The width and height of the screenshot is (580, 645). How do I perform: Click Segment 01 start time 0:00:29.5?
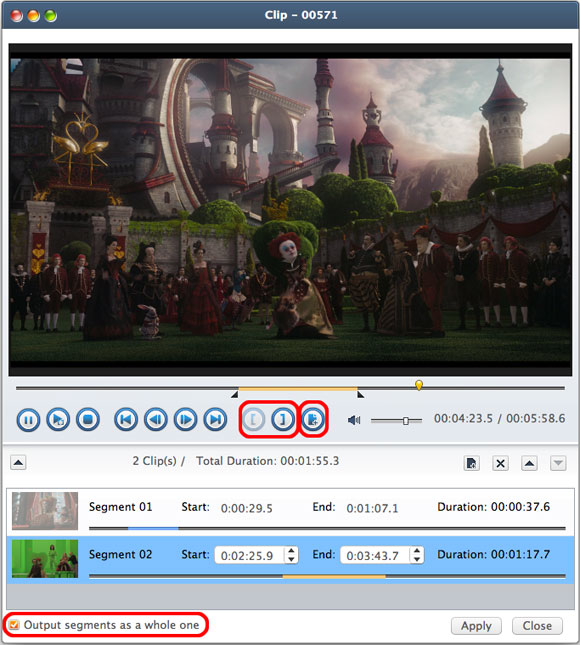pyautogui.click(x=246, y=508)
